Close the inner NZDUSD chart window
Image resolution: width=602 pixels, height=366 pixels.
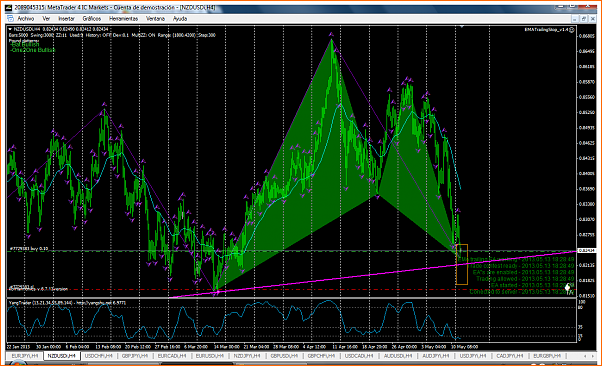592,18
